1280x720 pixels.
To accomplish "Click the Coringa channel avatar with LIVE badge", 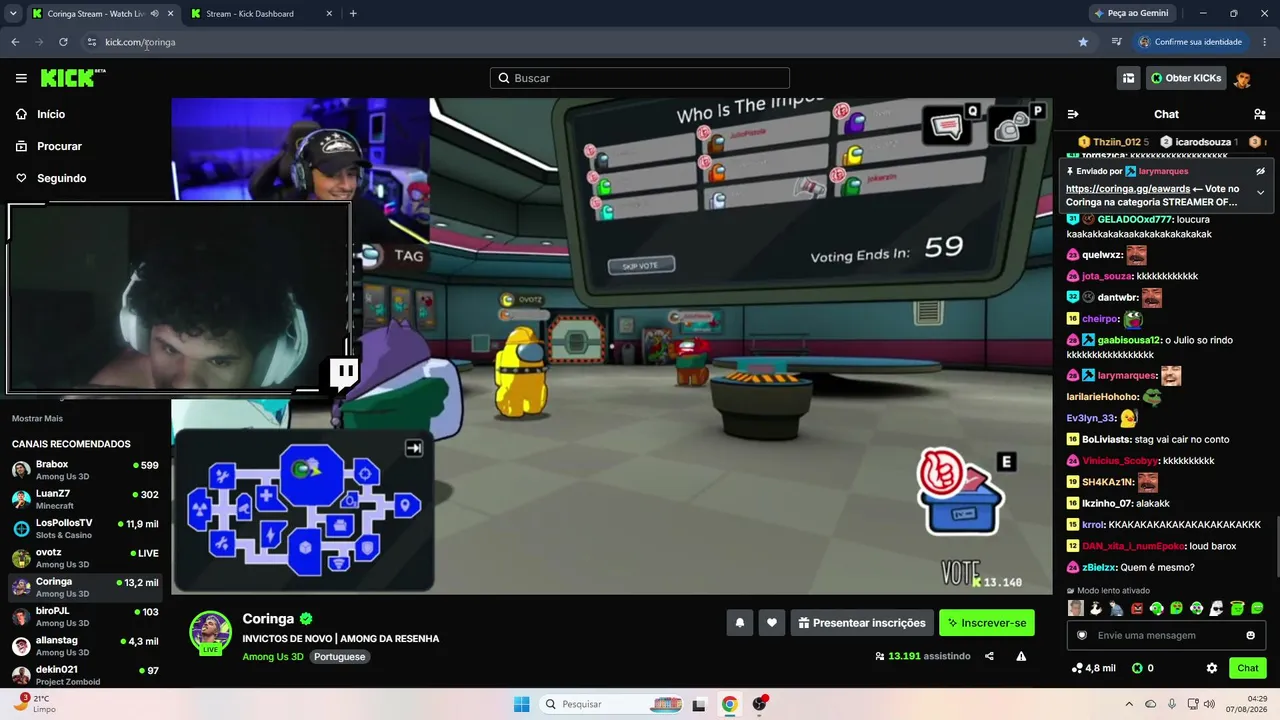I will point(211,633).
